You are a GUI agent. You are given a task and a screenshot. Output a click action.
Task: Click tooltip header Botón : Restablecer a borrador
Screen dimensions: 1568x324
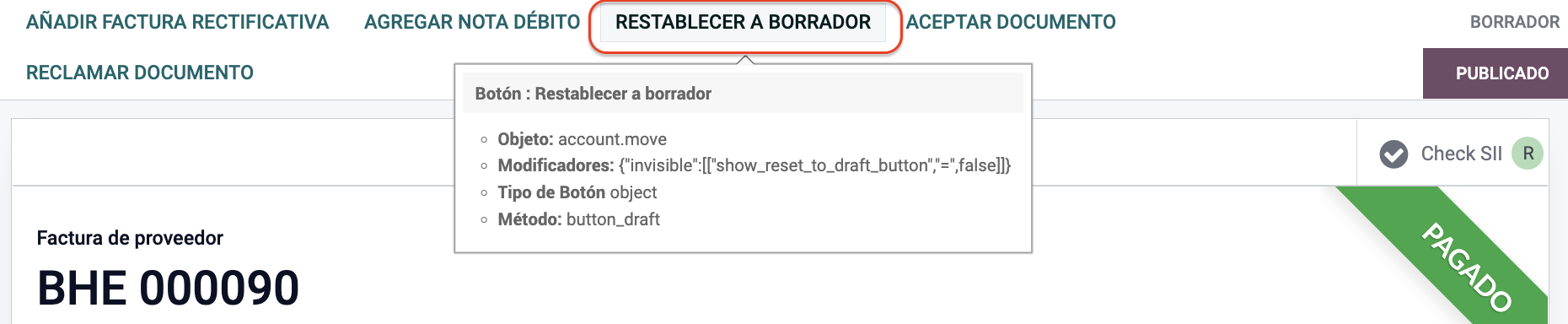593,94
